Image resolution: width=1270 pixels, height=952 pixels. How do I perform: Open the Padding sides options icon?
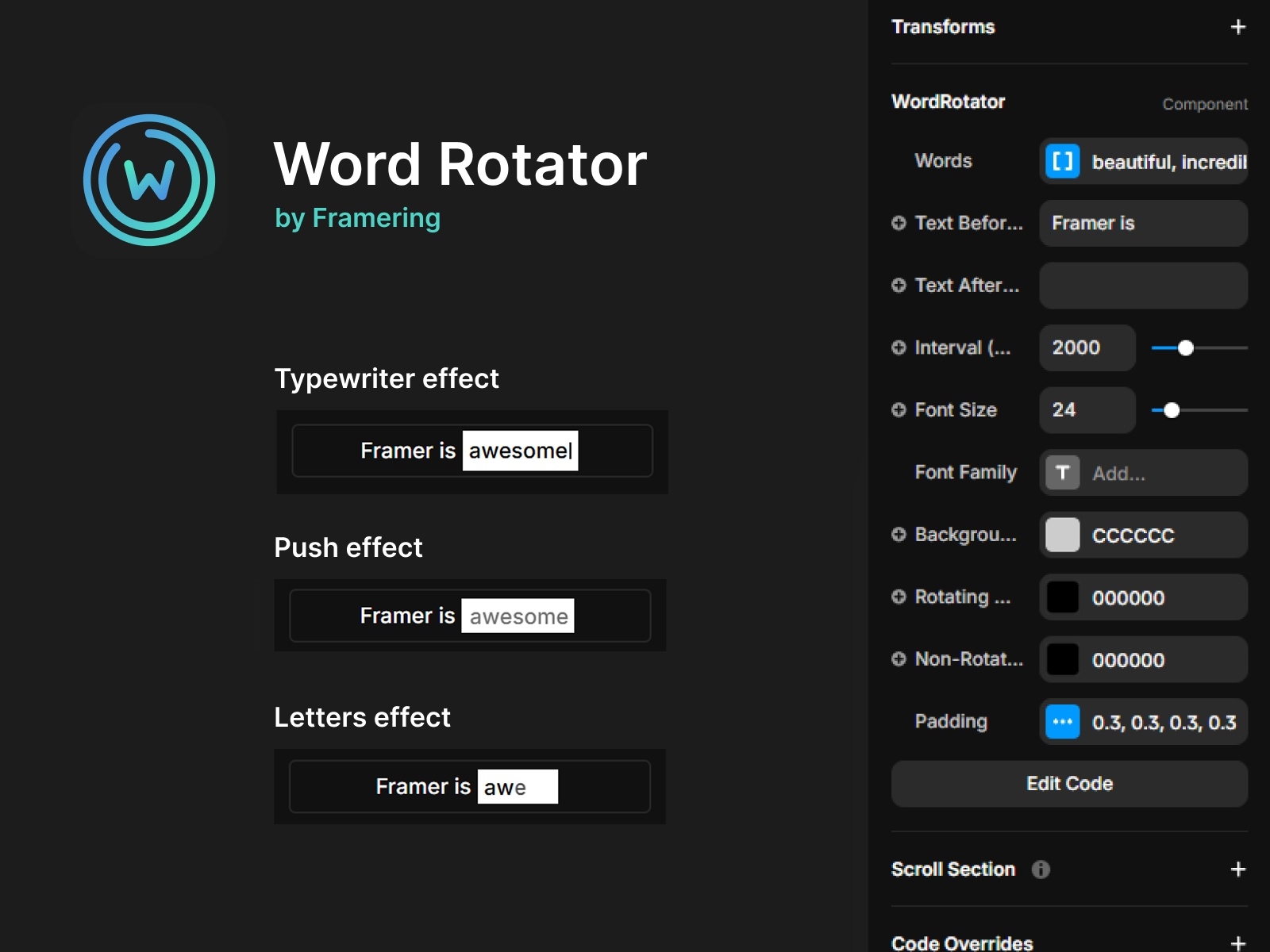click(x=1062, y=722)
